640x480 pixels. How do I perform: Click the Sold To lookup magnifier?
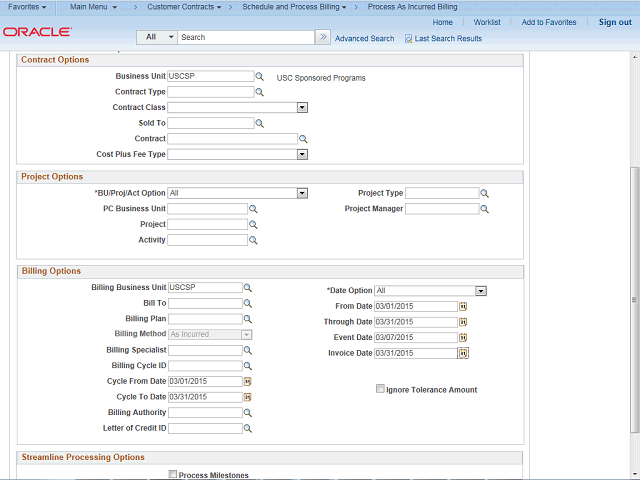point(259,123)
